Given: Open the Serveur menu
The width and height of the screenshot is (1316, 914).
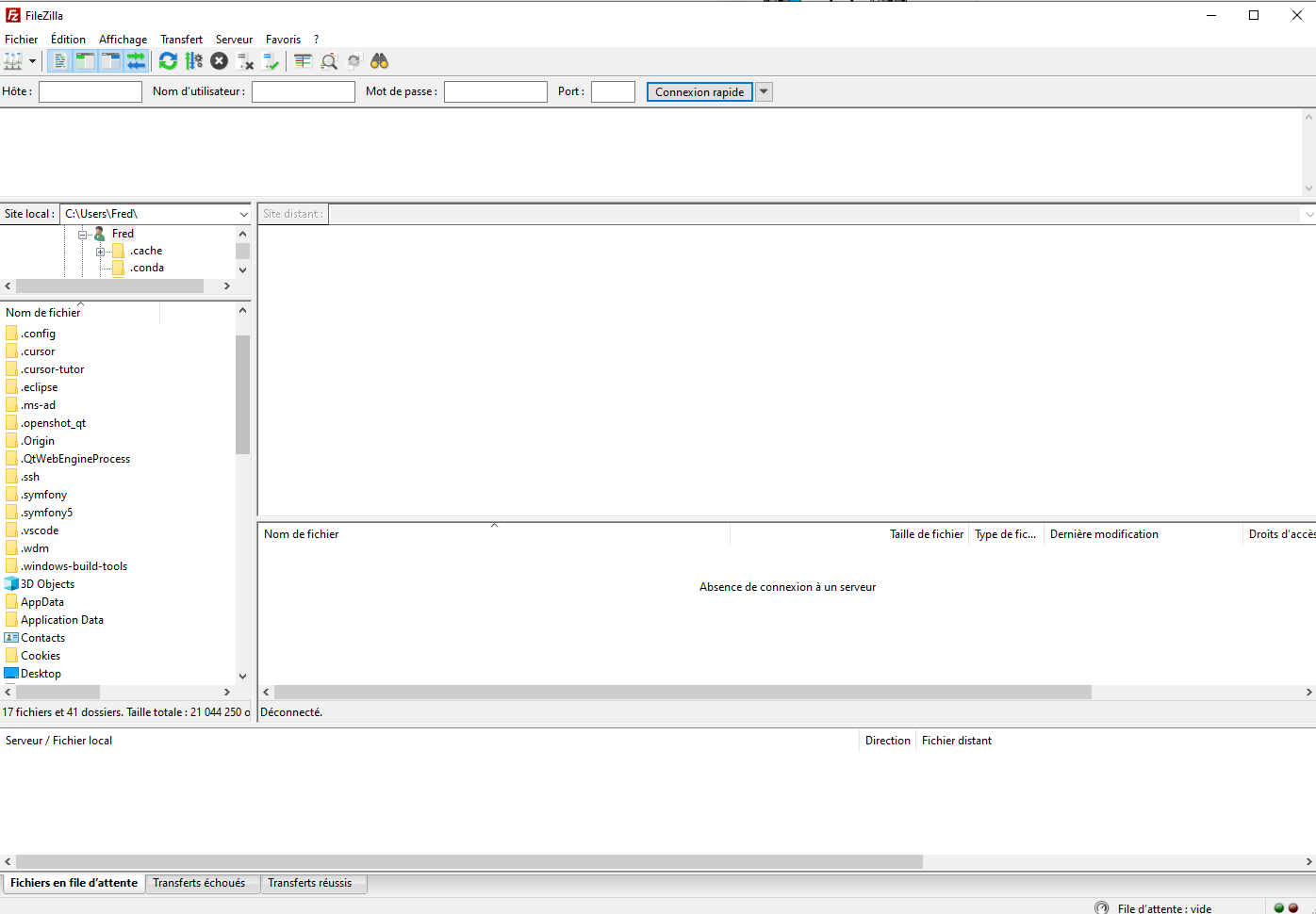Looking at the screenshot, I should [x=234, y=40].
